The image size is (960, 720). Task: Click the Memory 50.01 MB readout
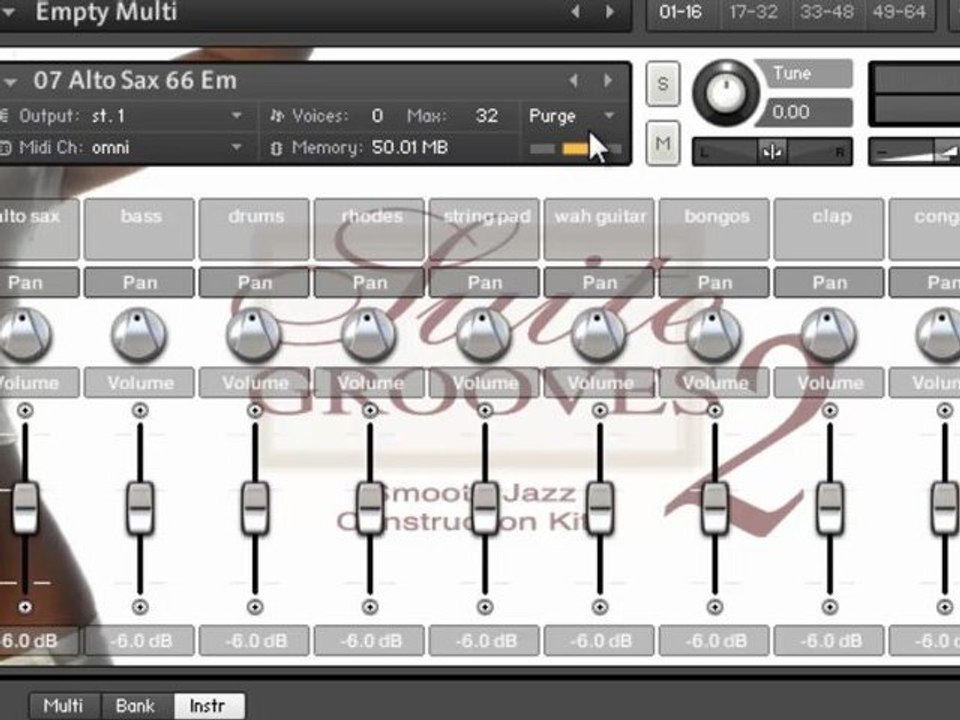[410, 148]
